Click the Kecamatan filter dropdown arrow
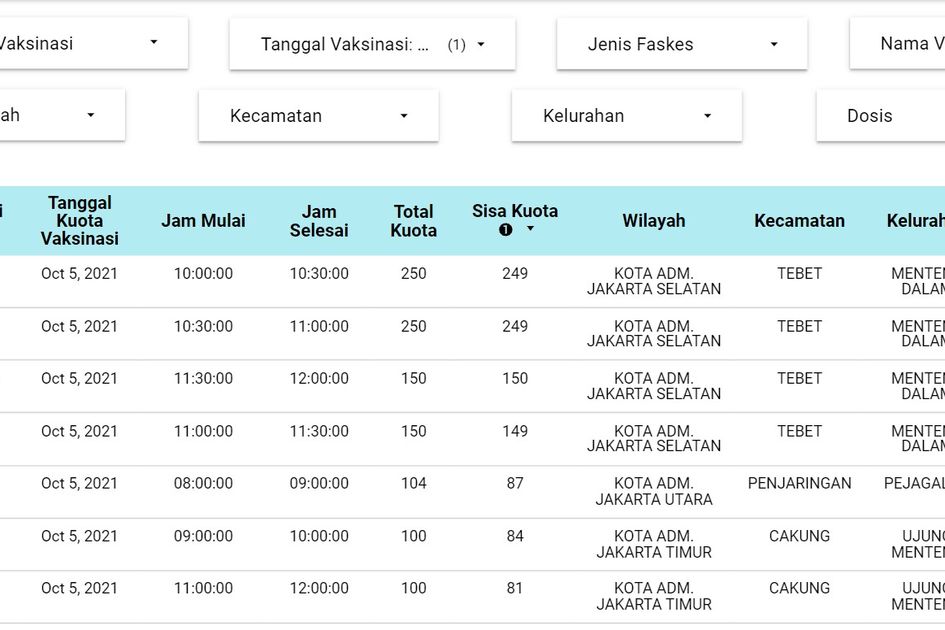This screenshot has height=630, width=945. [404, 116]
